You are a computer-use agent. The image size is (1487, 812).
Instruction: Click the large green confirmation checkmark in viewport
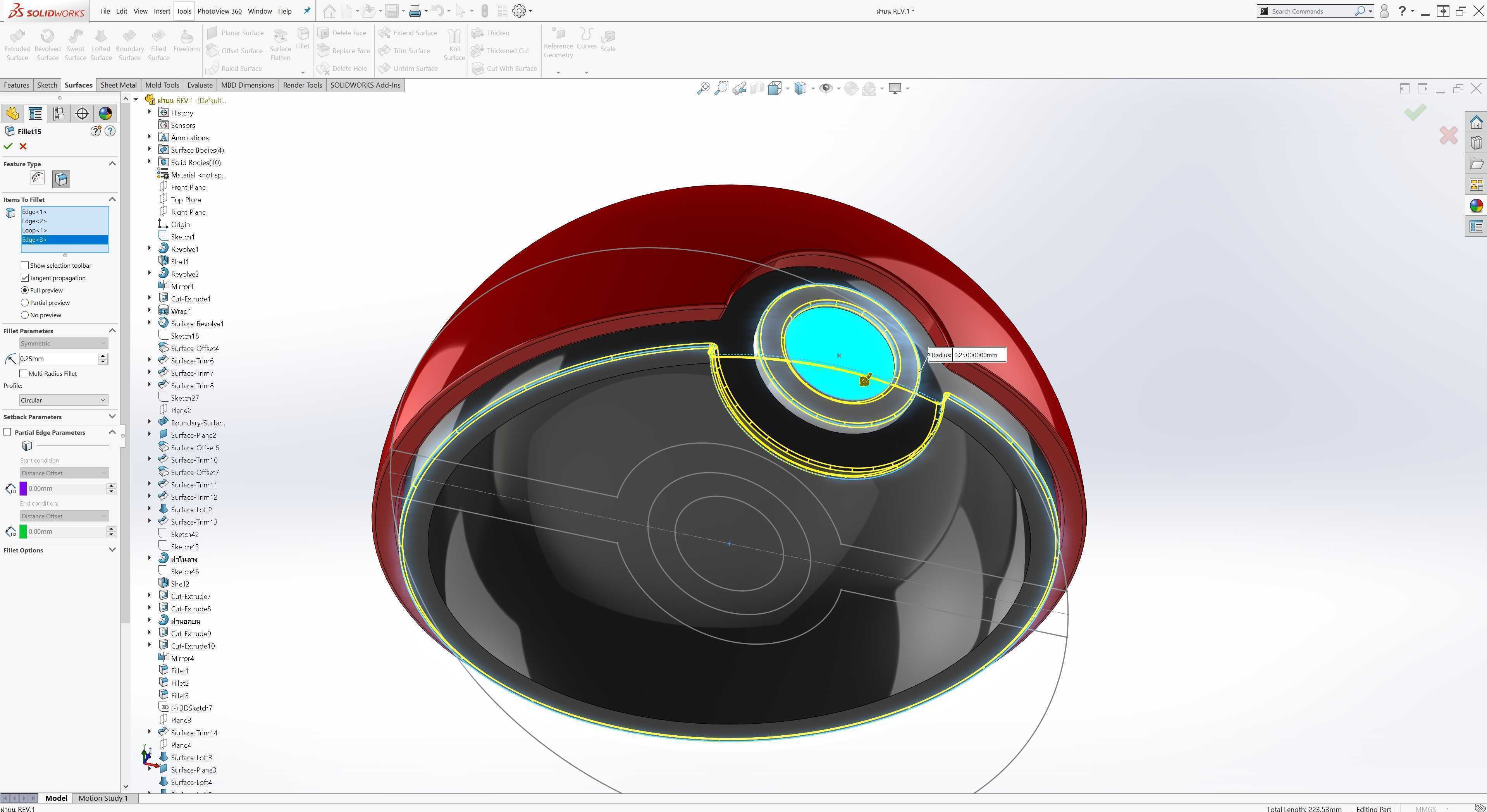pyautogui.click(x=1415, y=112)
